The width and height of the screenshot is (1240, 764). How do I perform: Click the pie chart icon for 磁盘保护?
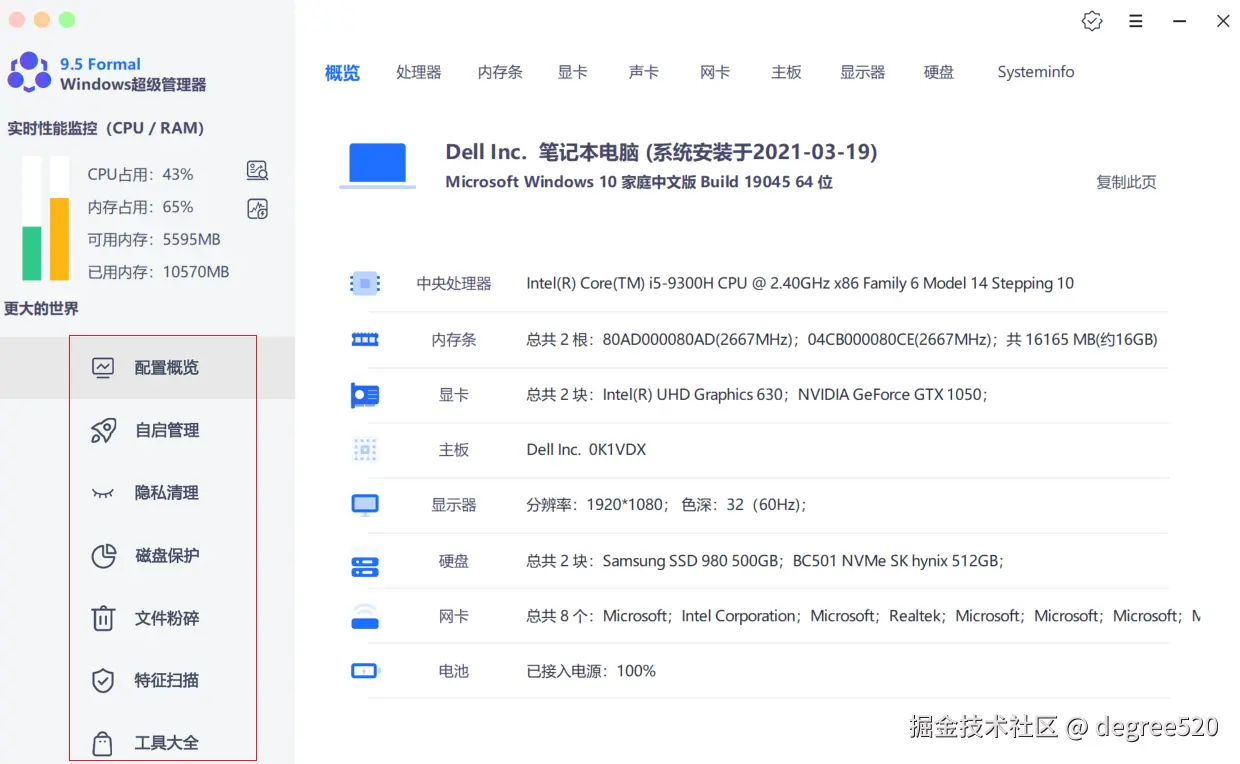click(104, 556)
